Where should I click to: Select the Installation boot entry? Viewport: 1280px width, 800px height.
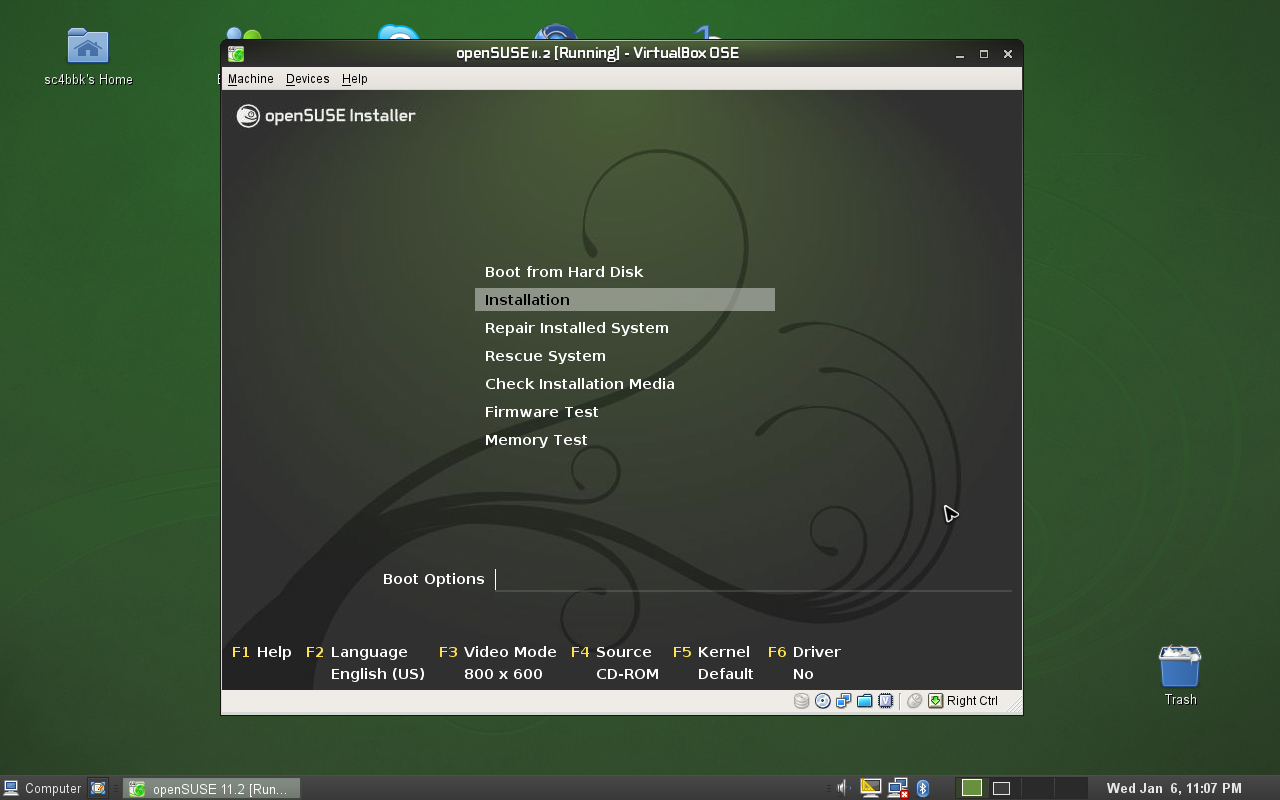pos(625,300)
